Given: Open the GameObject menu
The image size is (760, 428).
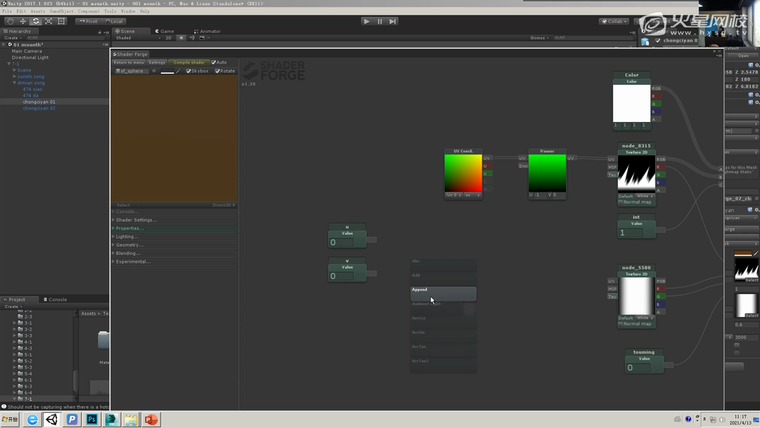Looking at the screenshot, I should [61, 11].
